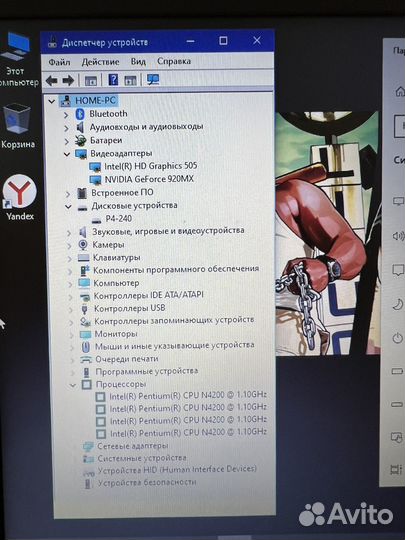Click the Мониторы category icon
The width and height of the screenshot is (405, 540).
pos(85,334)
